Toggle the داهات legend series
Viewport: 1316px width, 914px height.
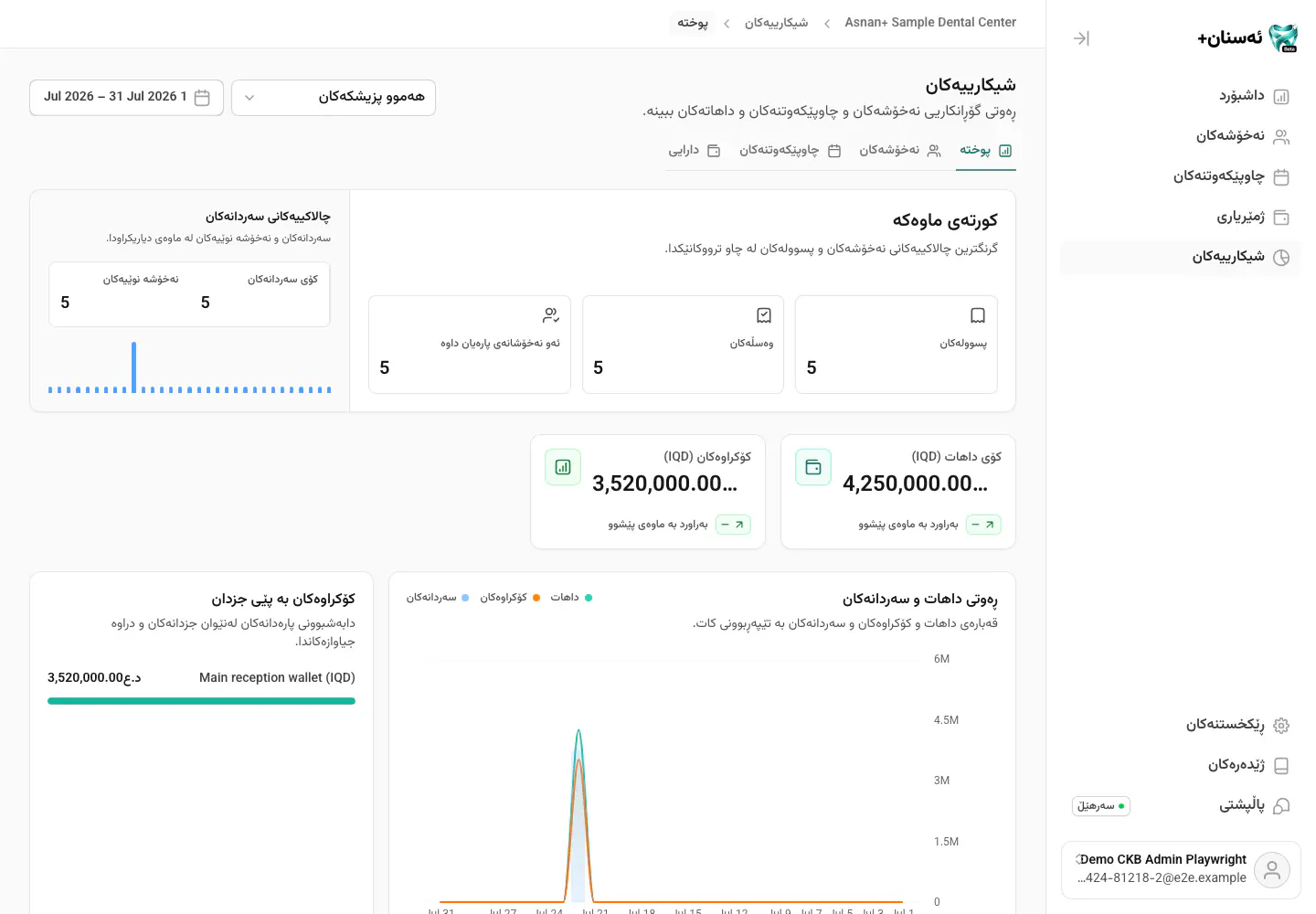(x=571, y=598)
